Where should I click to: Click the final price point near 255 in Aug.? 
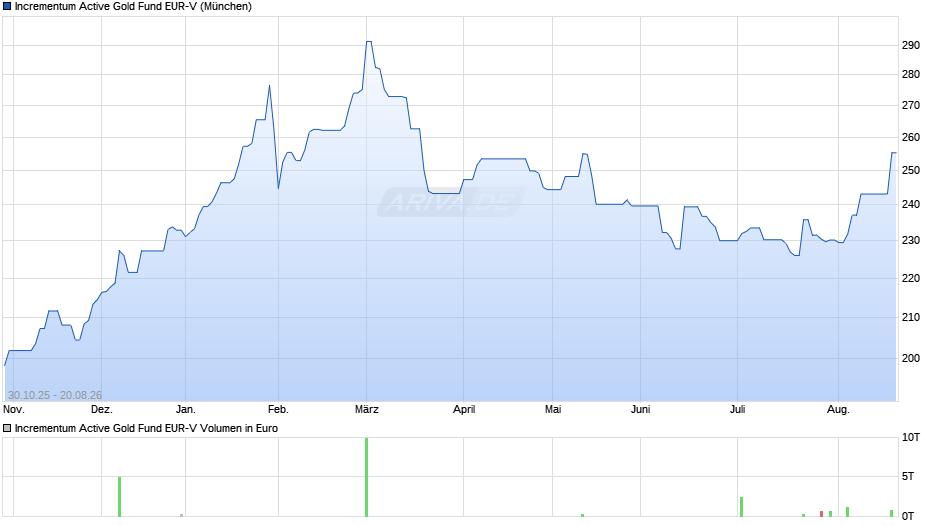pos(894,153)
